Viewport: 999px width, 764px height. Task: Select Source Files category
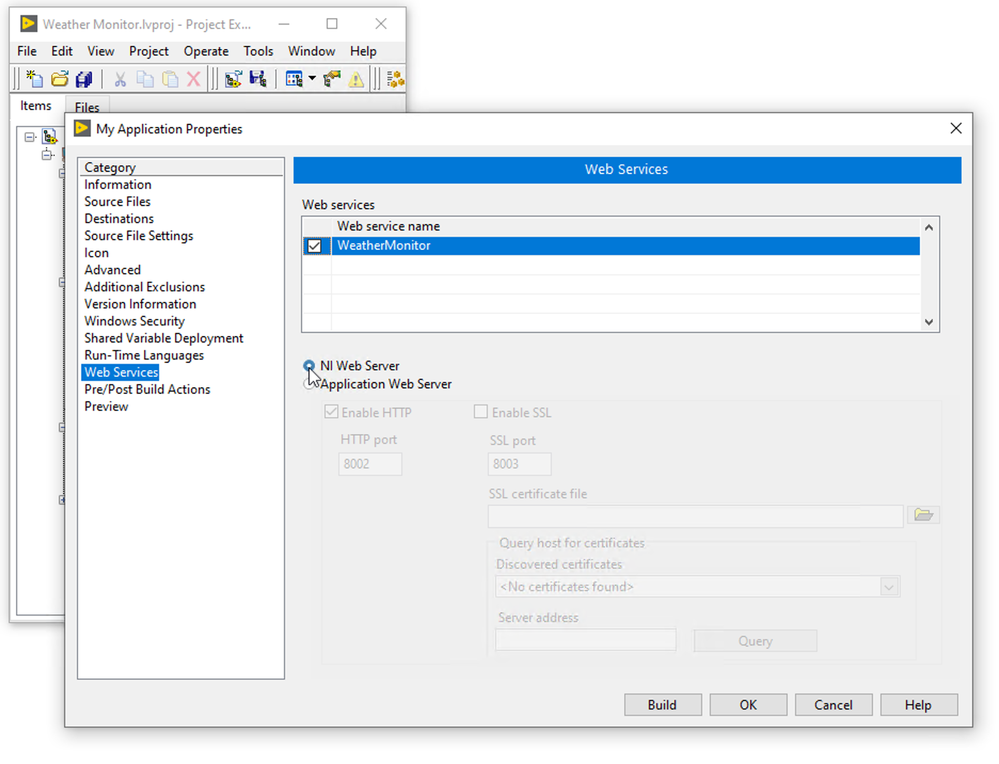(x=117, y=202)
